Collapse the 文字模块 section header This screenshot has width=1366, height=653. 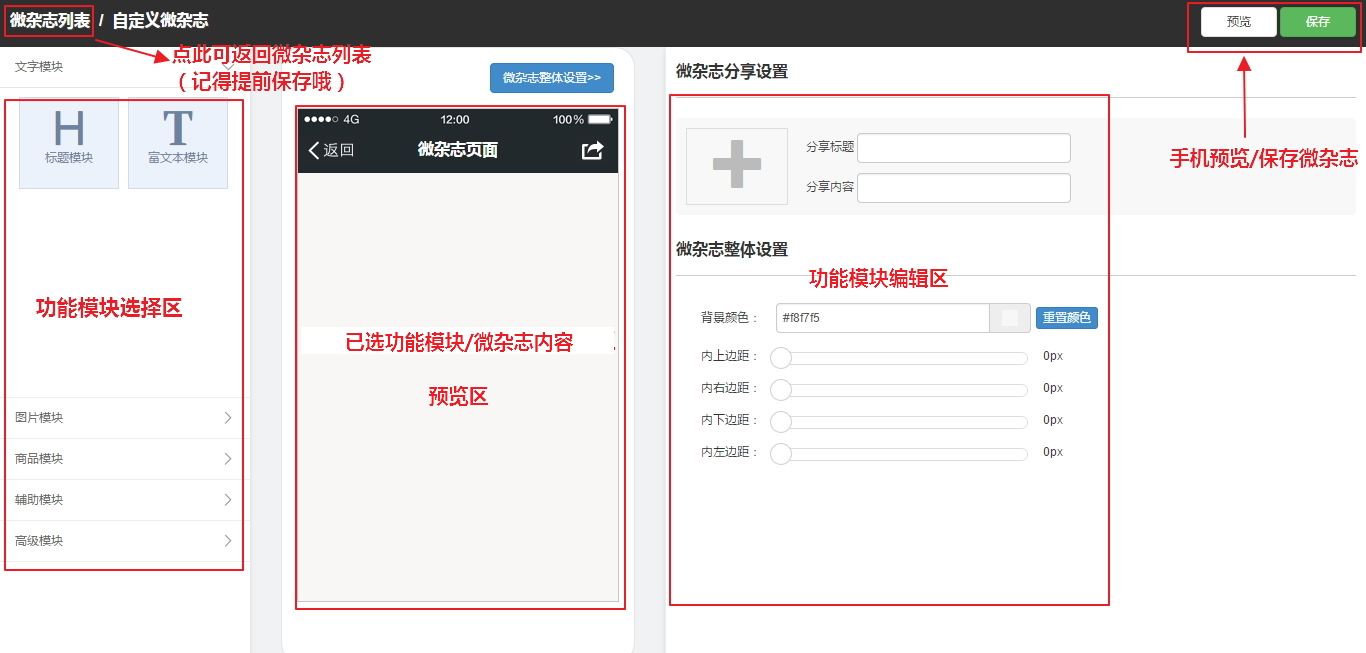[x=124, y=67]
